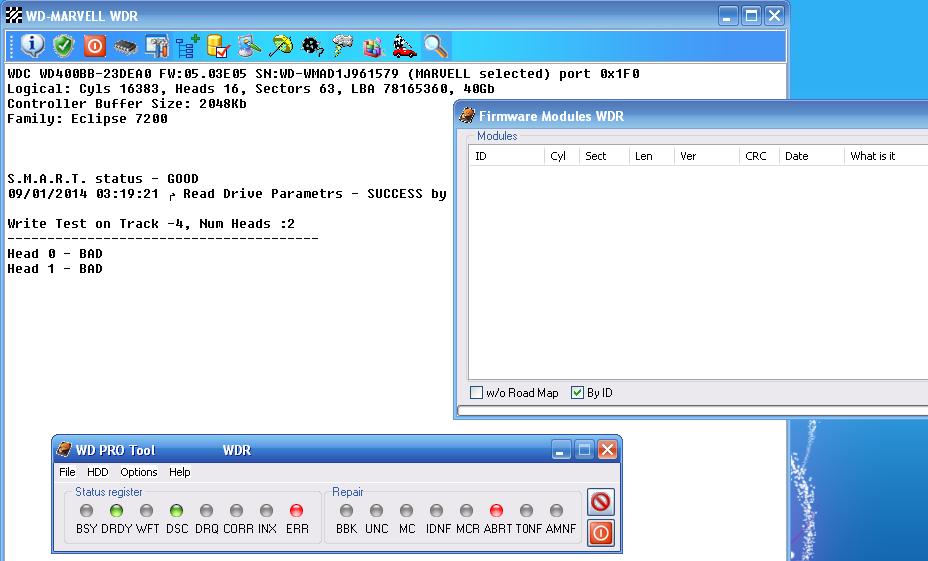Open the tools/settings wrench toolbar icon
928x561 pixels.
[x=156, y=46]
